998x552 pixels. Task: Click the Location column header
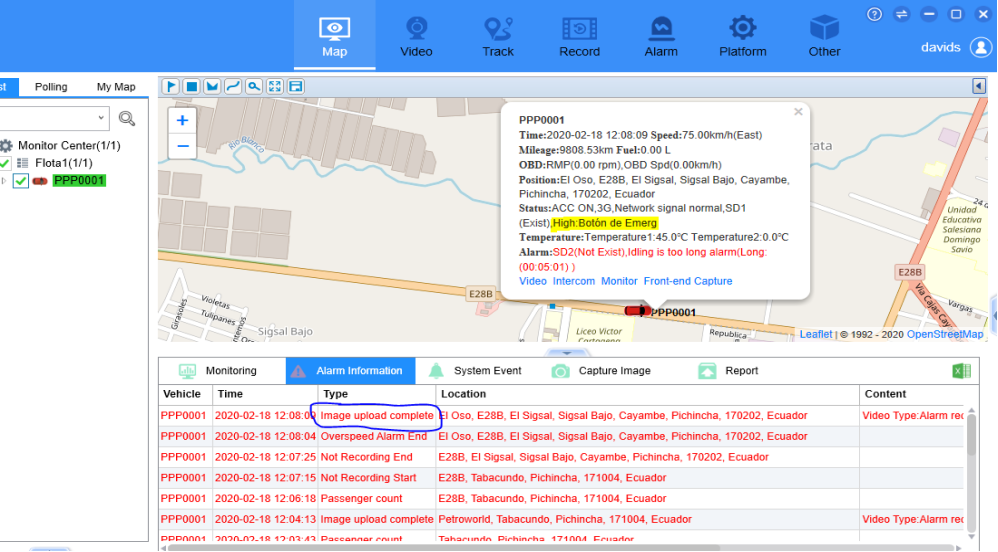point(647,394)
